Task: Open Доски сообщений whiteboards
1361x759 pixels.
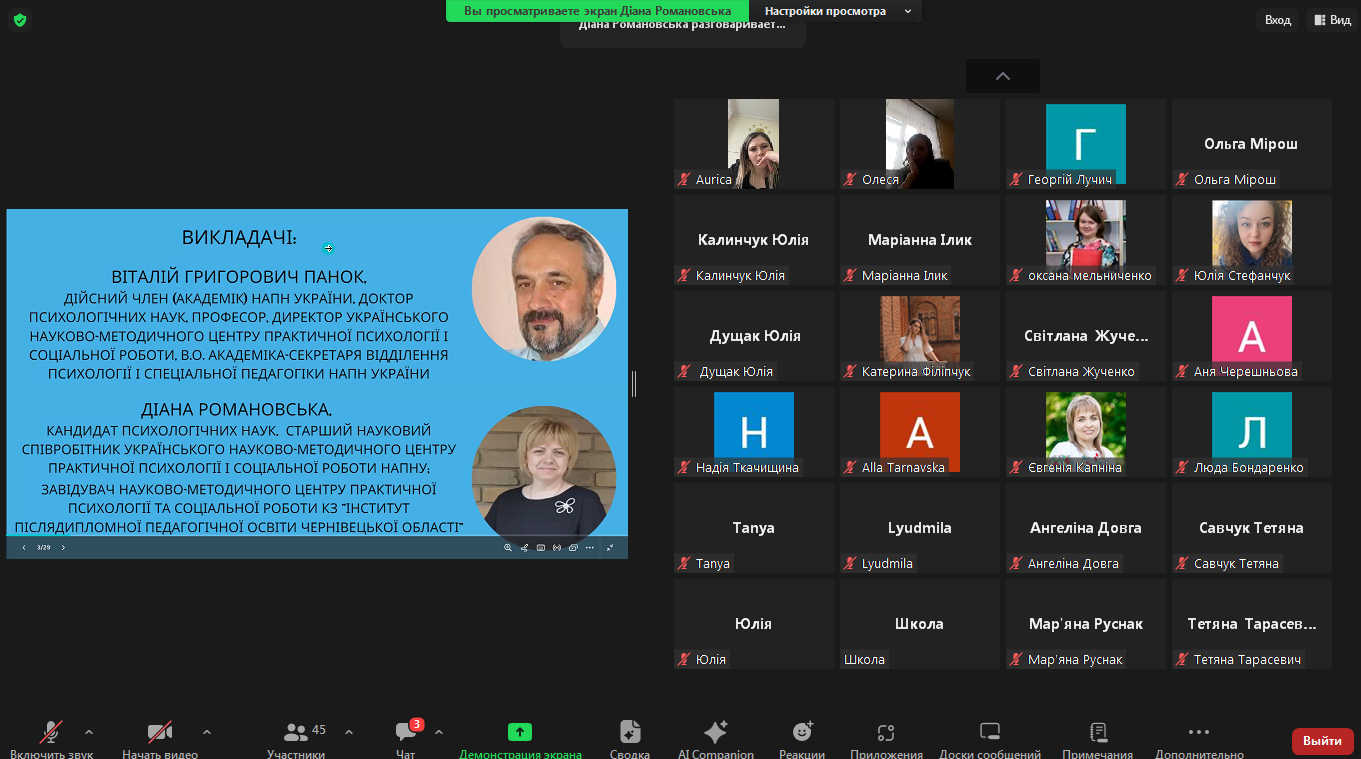Action: click(989, 733)
